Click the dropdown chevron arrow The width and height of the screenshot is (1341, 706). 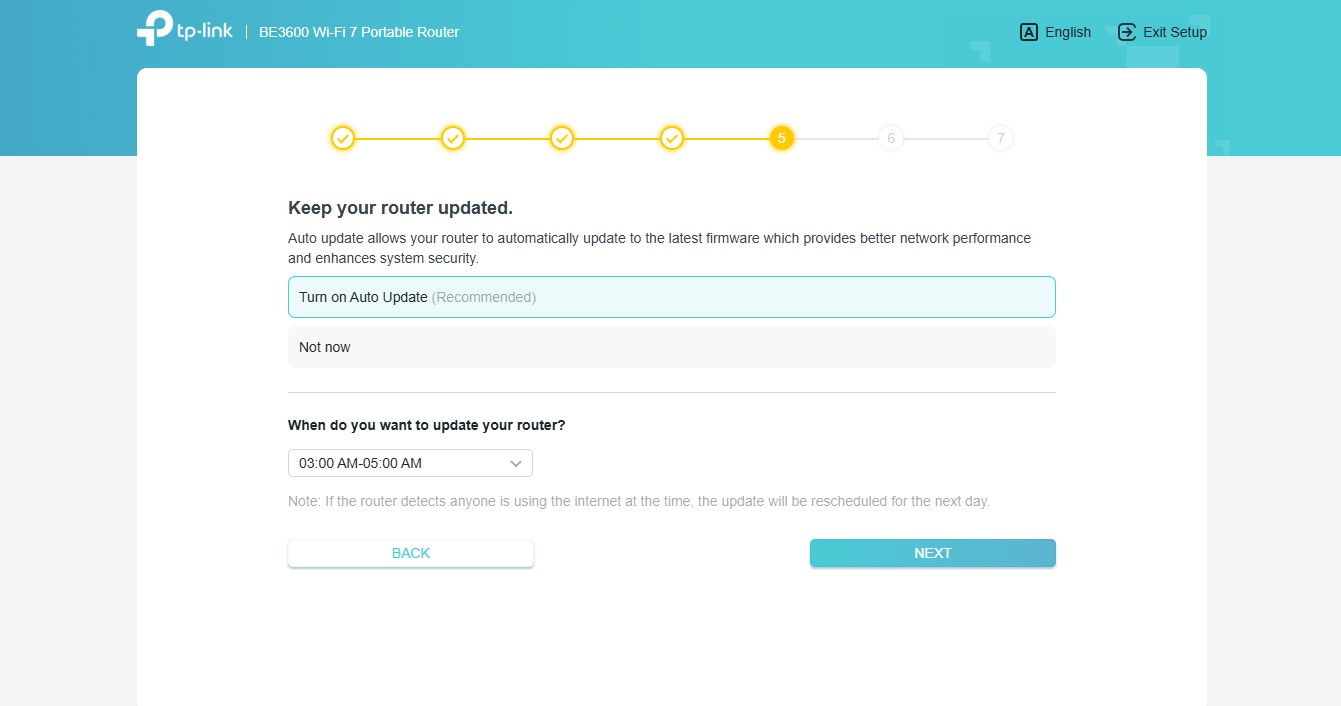[x=516, y=463]
